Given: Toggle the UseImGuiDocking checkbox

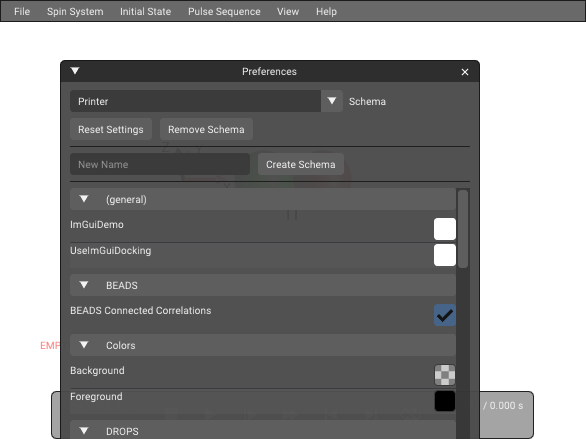Looking at the screenshot, I should (x=445, y=255).
